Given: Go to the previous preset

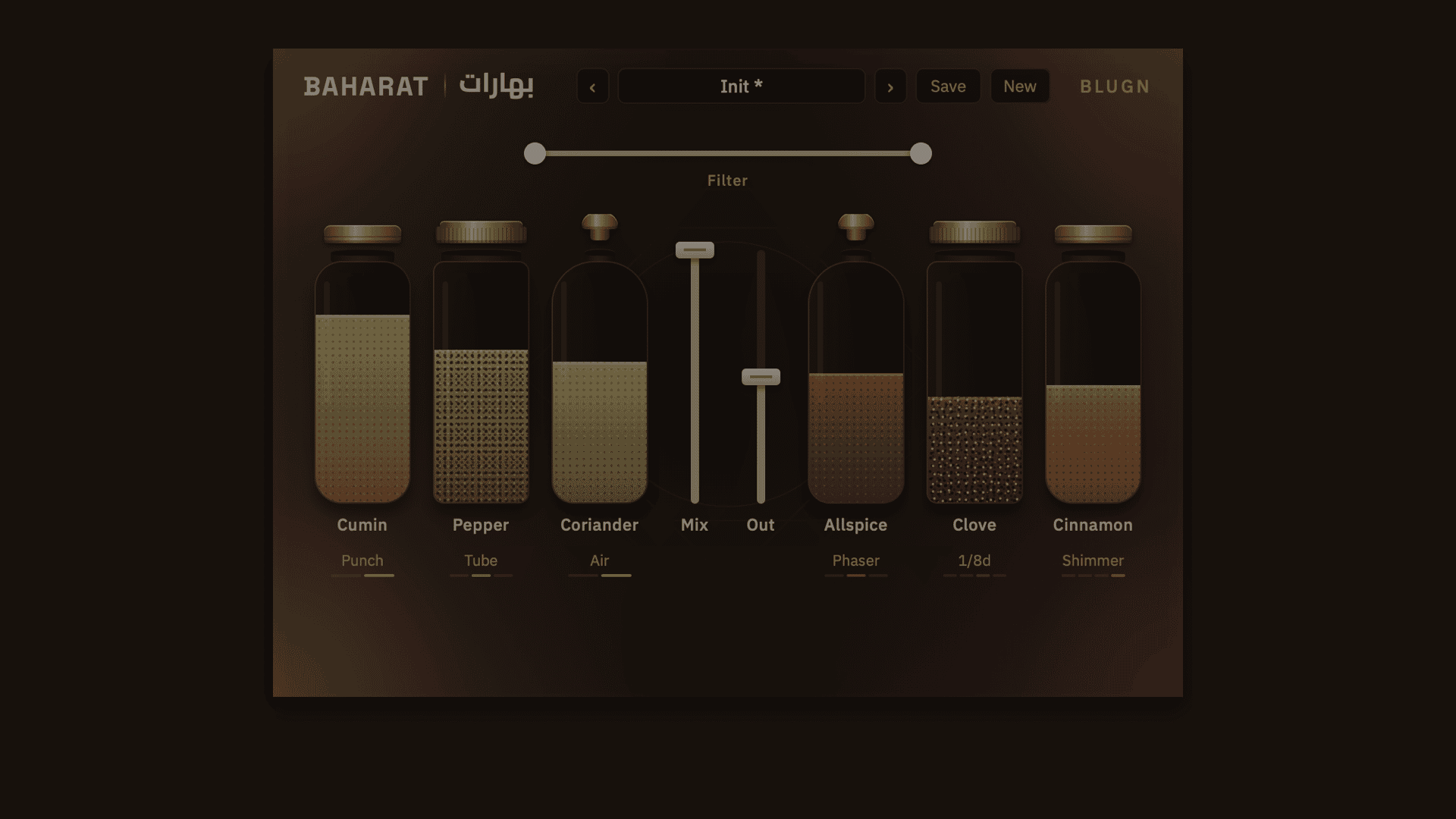Looking at the screenshot, I should click(592, 86).
